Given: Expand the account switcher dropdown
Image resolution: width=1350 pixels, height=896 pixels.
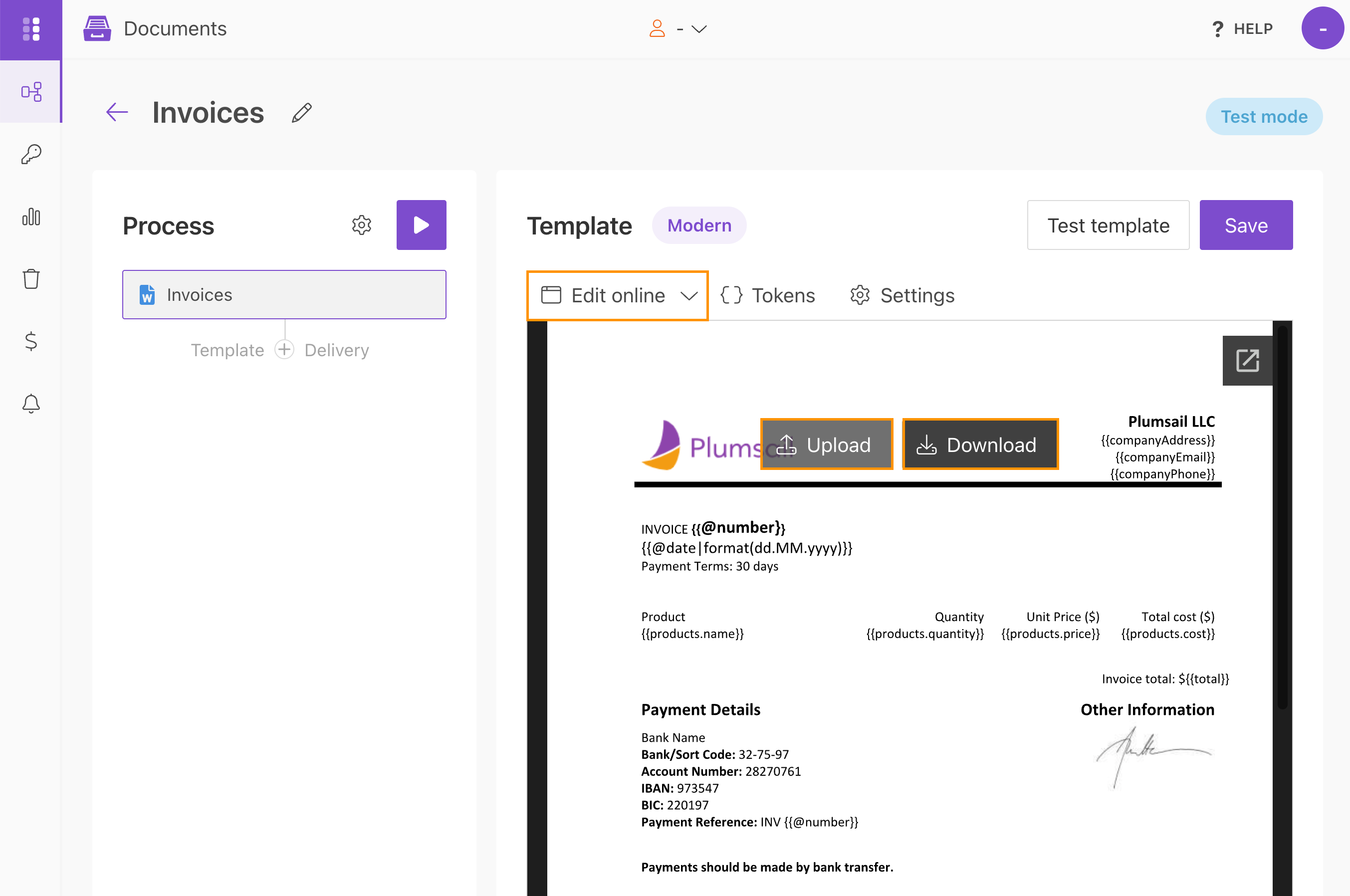Looking at the screenshot, I should tap(678, 28).
